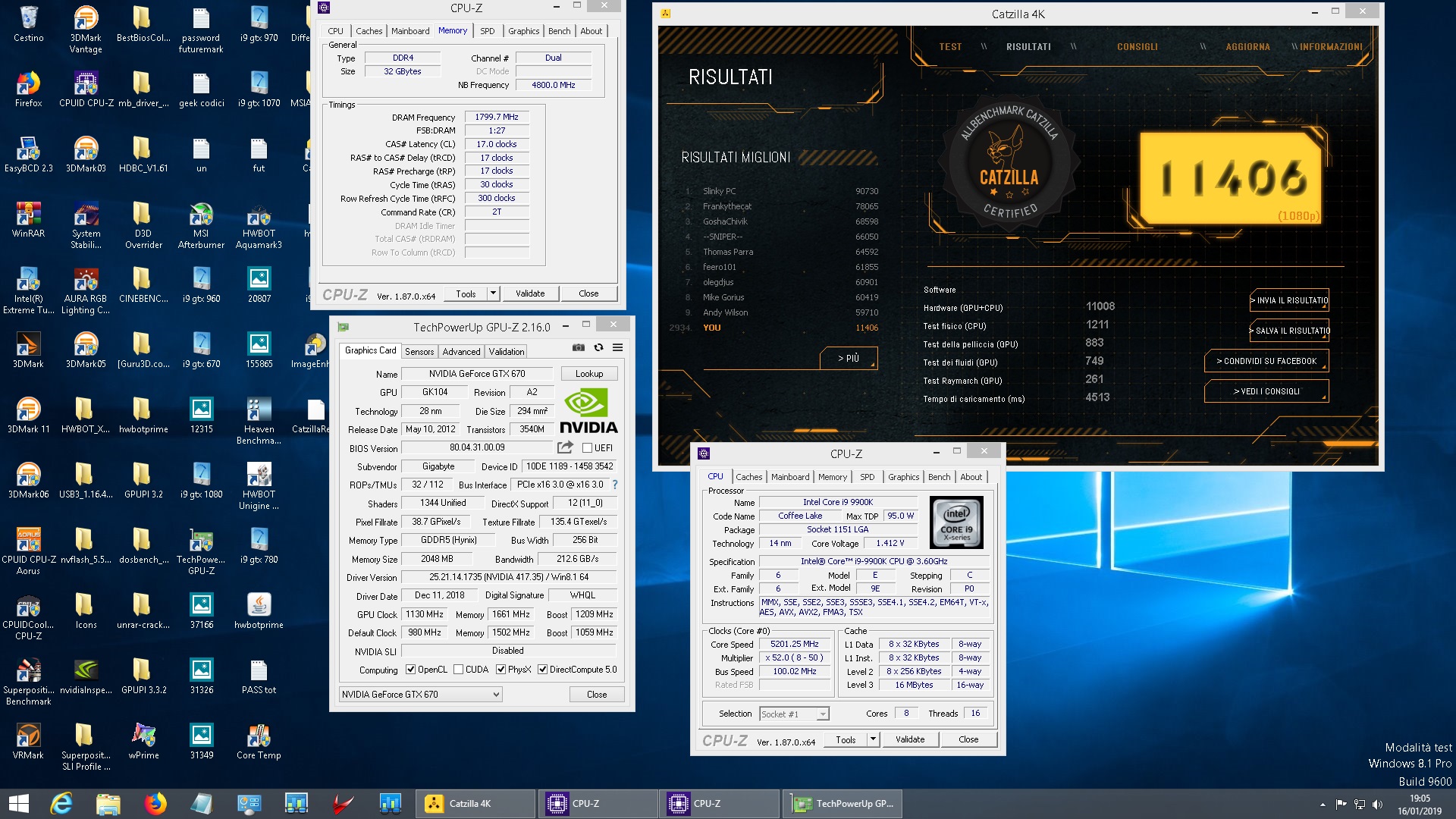1456x819 pixels.
Task: Take a GPU-Z screenshot with camera icon
Action: coord(579,347)
